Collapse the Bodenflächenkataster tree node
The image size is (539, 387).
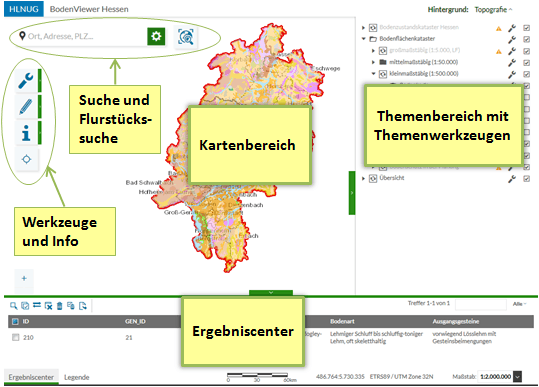(x=363, y=39)
